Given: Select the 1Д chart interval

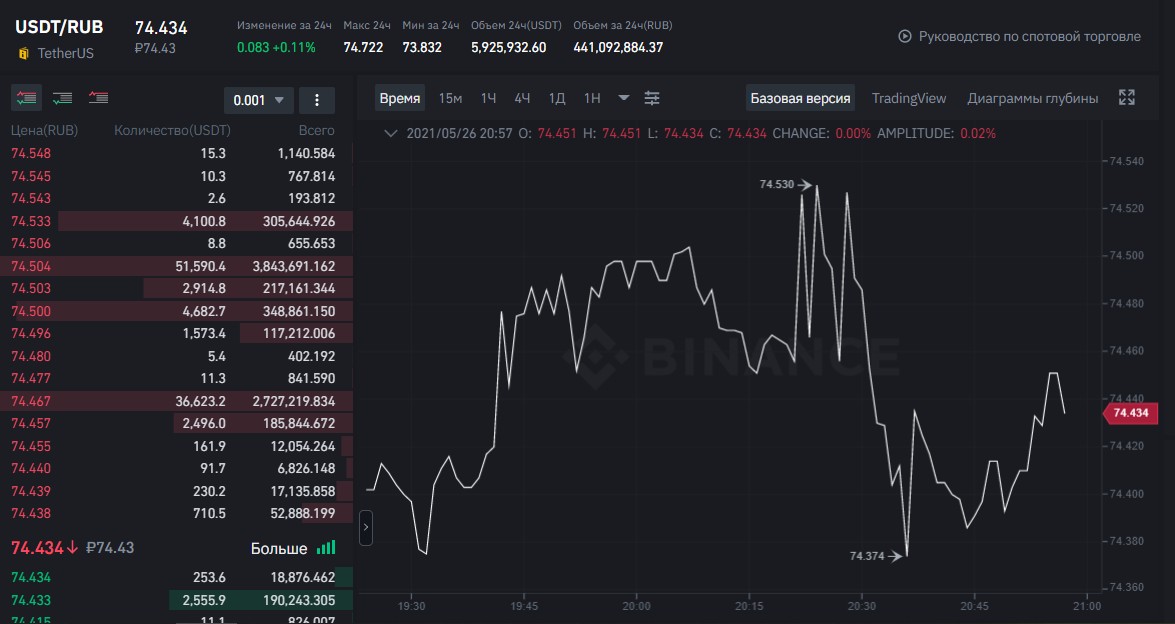Looking at the screenshot, I should pos(557,98).
